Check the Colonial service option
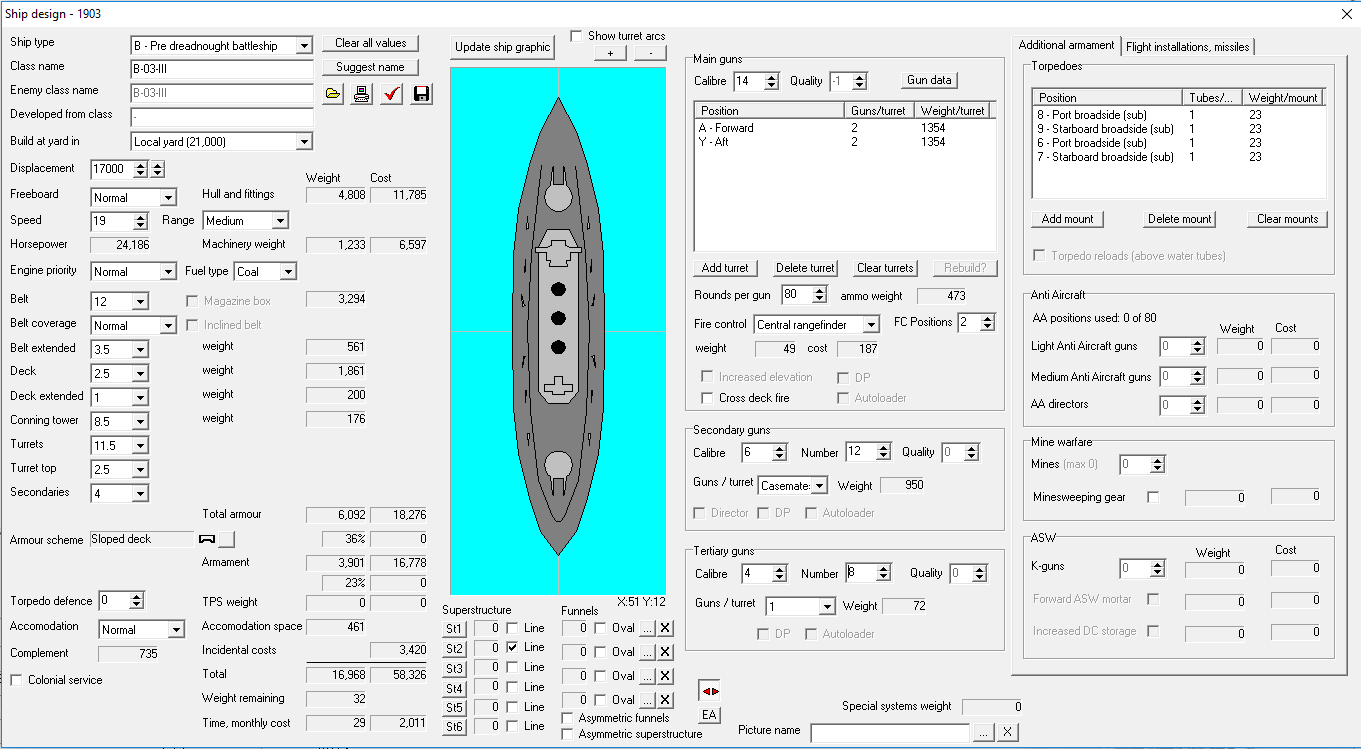Image resolution: width=1361 pixels, height=749 pixels. click(17, 680)
